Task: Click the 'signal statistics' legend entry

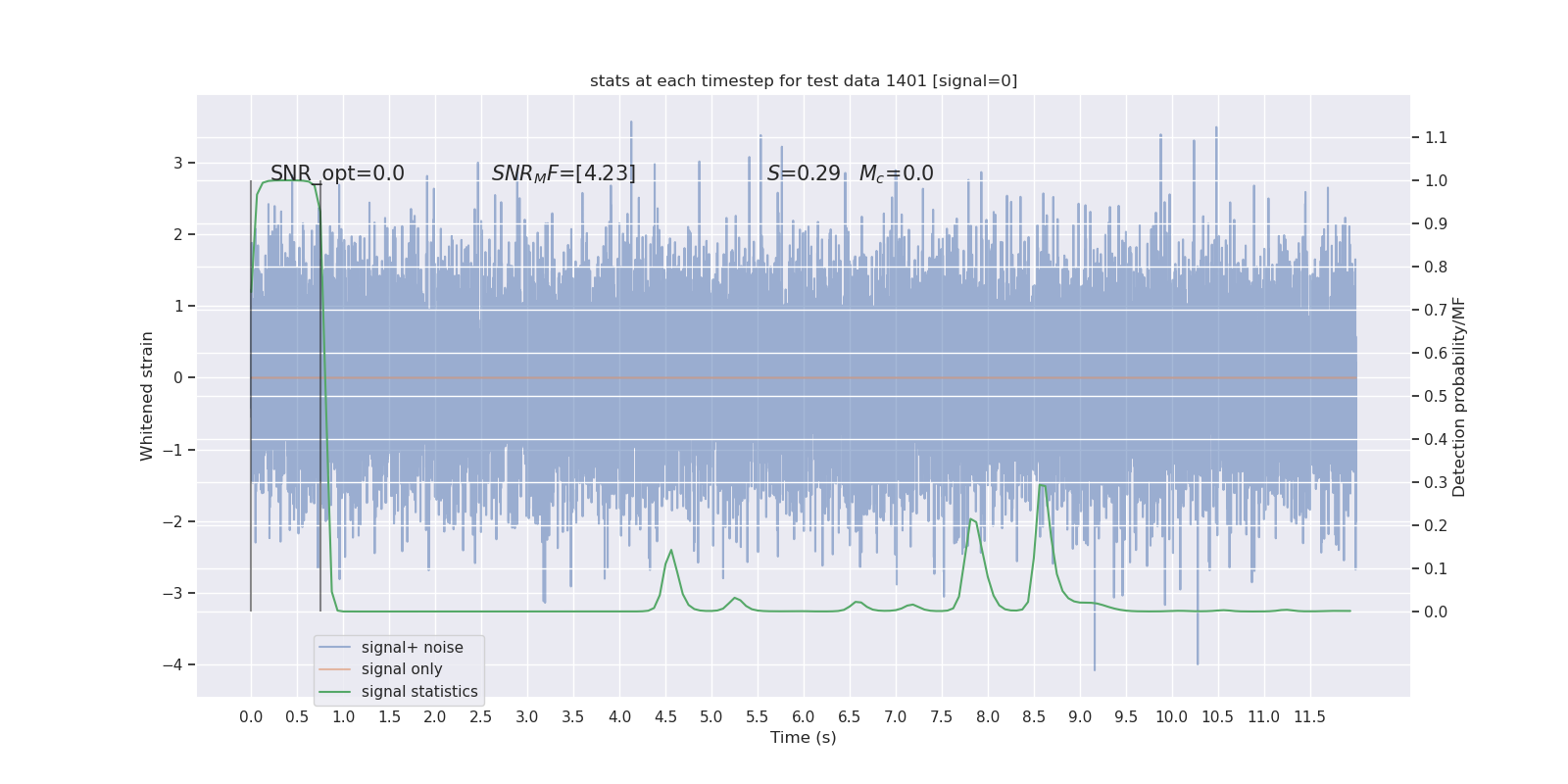Action: tap(419, 692)
